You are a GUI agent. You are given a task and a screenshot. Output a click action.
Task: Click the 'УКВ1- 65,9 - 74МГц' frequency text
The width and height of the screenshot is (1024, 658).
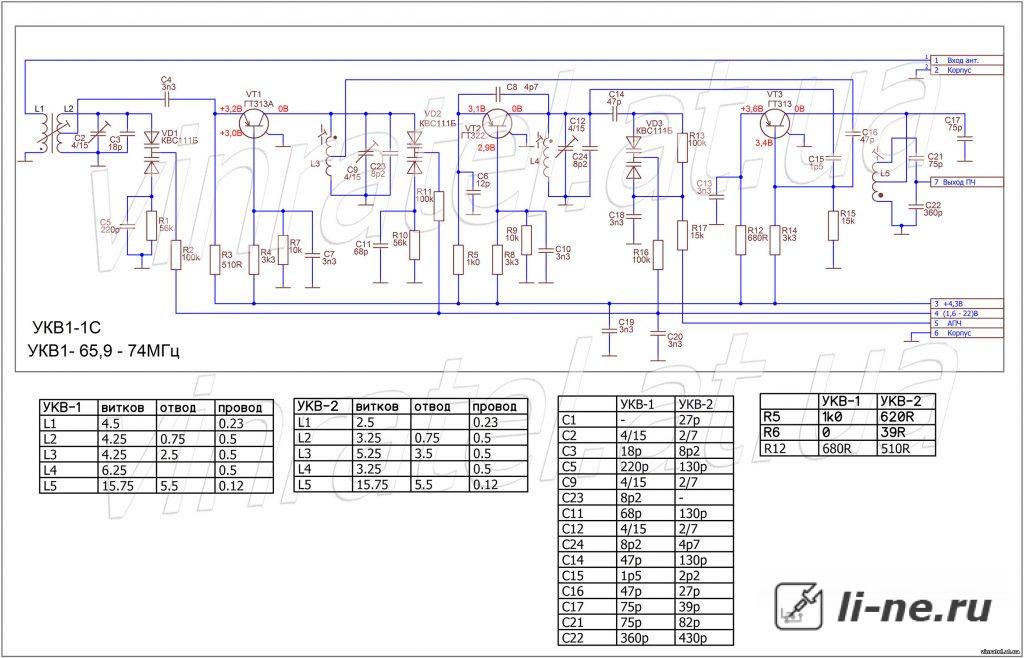[104, 350]
